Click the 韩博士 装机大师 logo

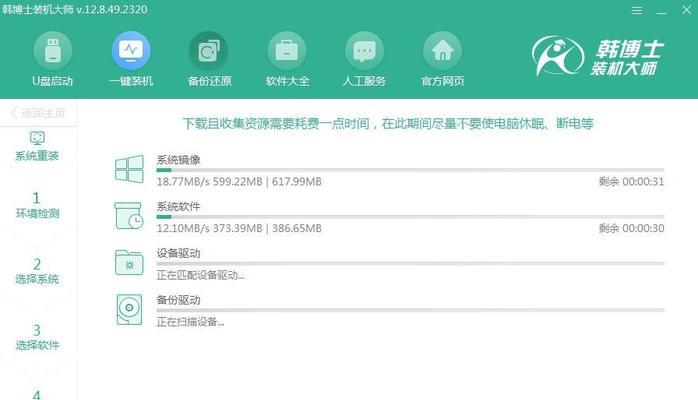tap(597, 57)
